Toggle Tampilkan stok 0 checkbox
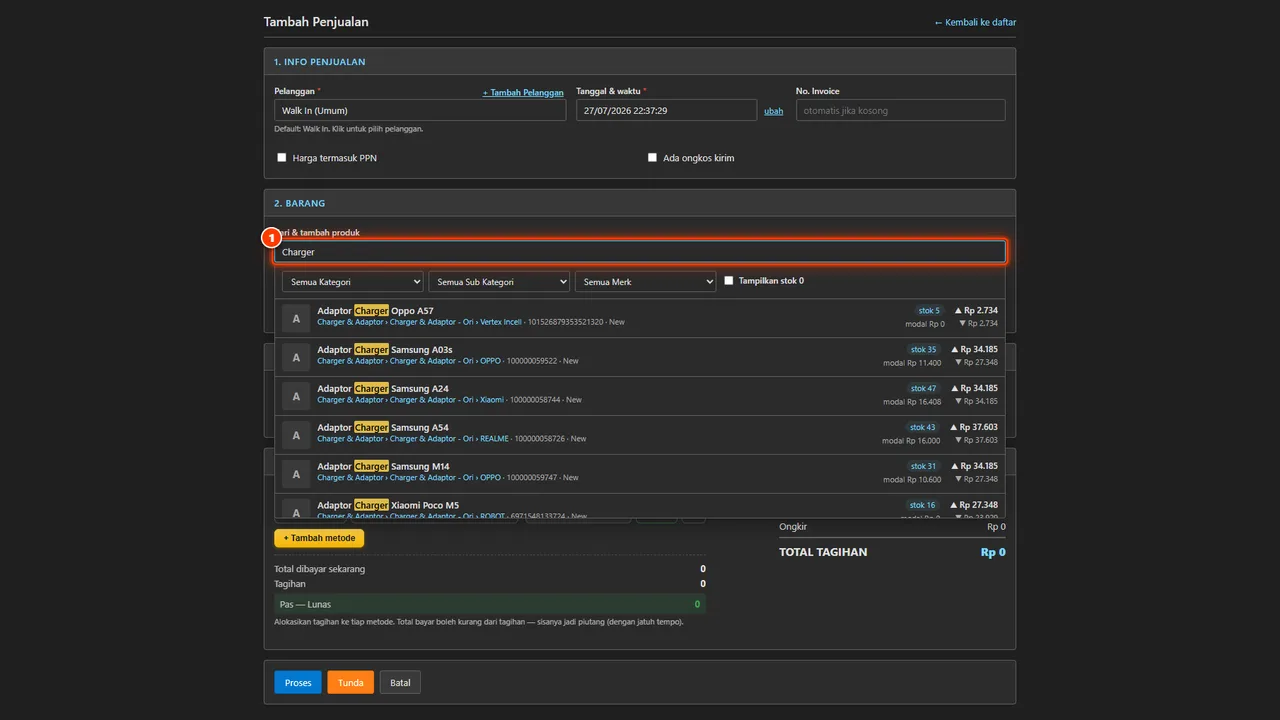Viewport: 1280px width, 720px height. point(728,281)
